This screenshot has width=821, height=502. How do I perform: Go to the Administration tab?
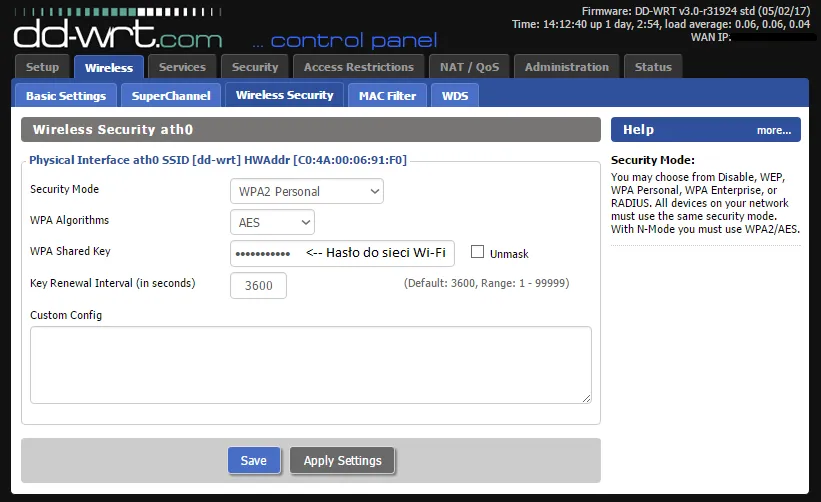[x=567, y=67]
